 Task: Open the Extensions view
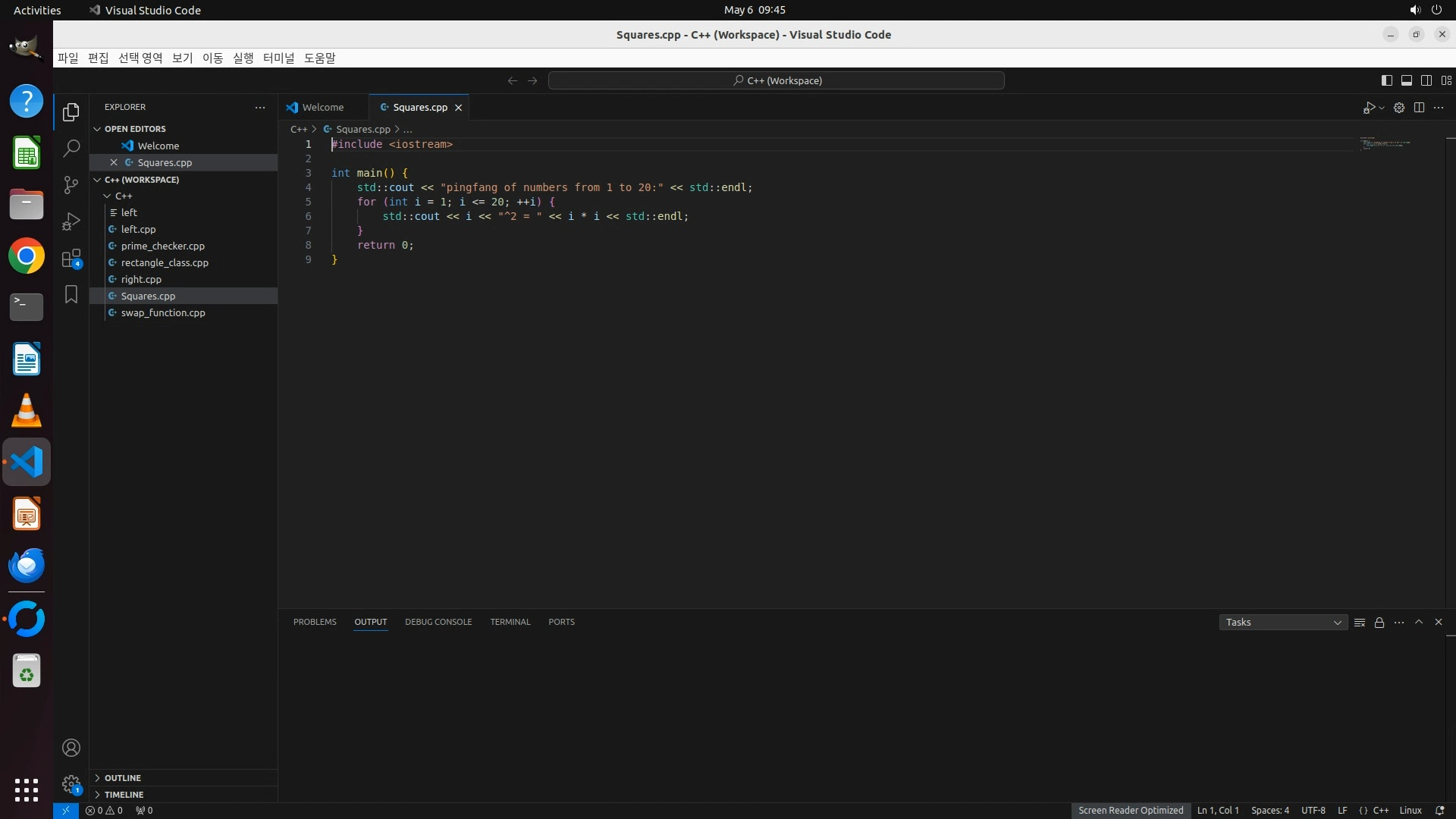coord(71,259)
